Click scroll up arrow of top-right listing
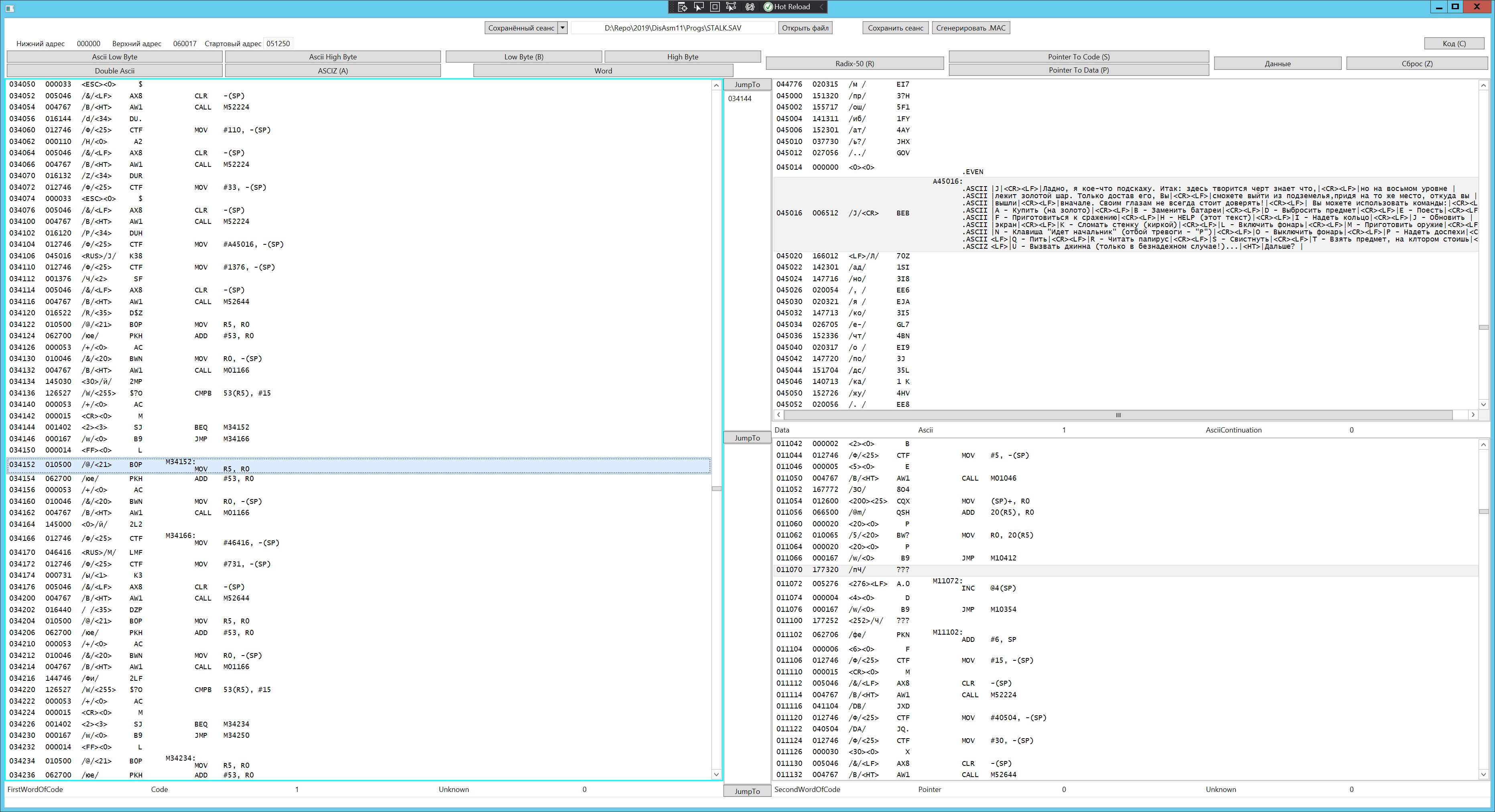Screen dimensions: 1495x812 pos(1483,85)
